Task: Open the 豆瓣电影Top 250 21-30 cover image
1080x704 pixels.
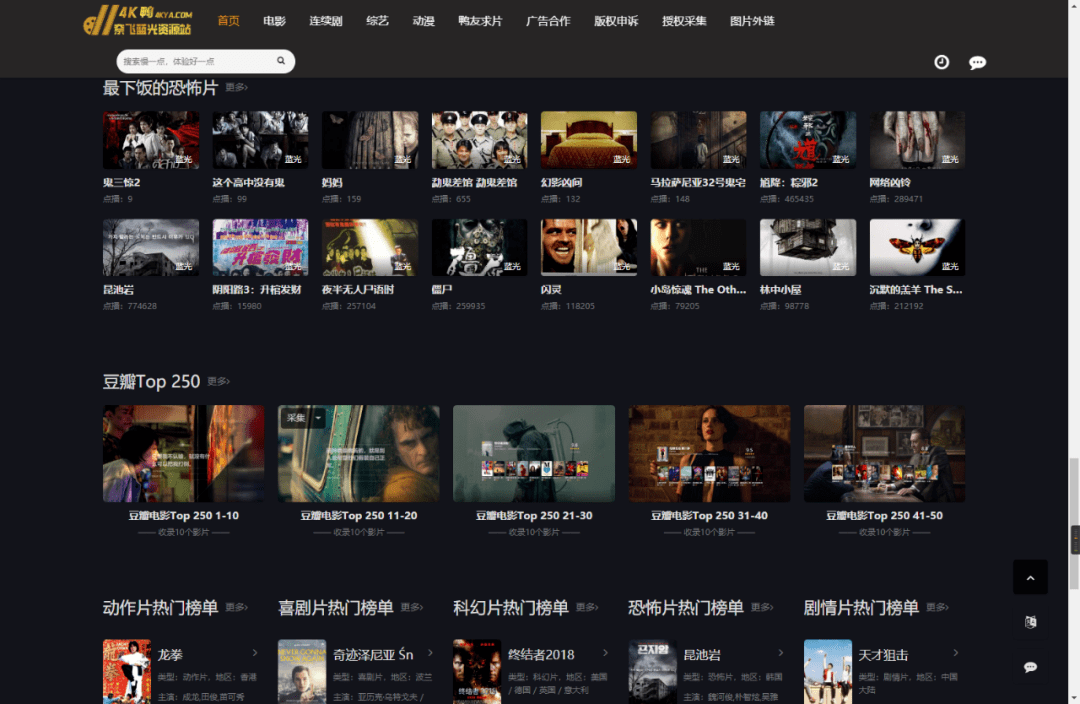Action: coord(534,453)
